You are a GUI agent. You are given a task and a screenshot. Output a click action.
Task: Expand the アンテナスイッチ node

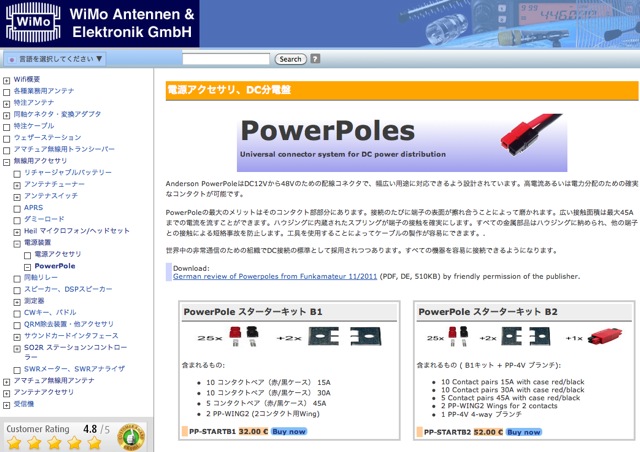pos(17,197)
